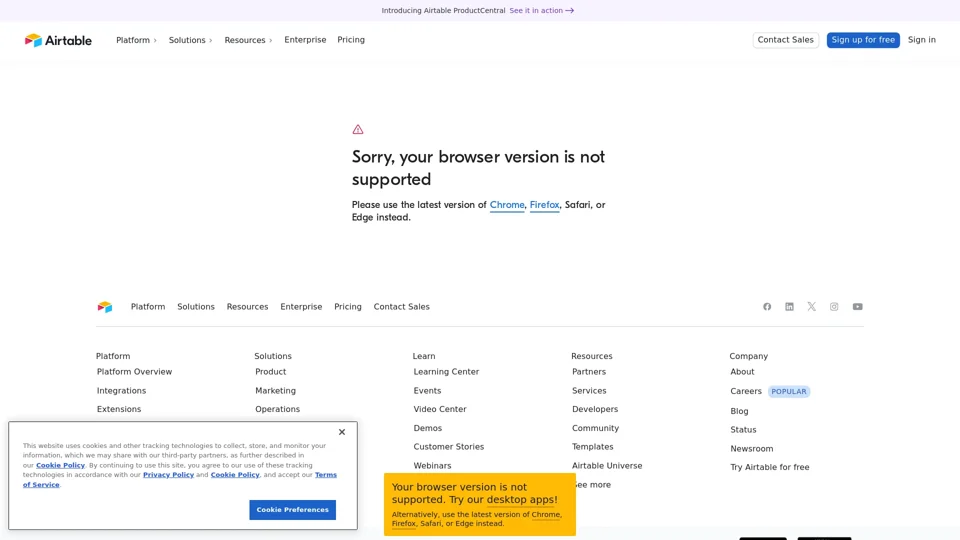
Task: Click Sign in at top right
Action: 921,40
